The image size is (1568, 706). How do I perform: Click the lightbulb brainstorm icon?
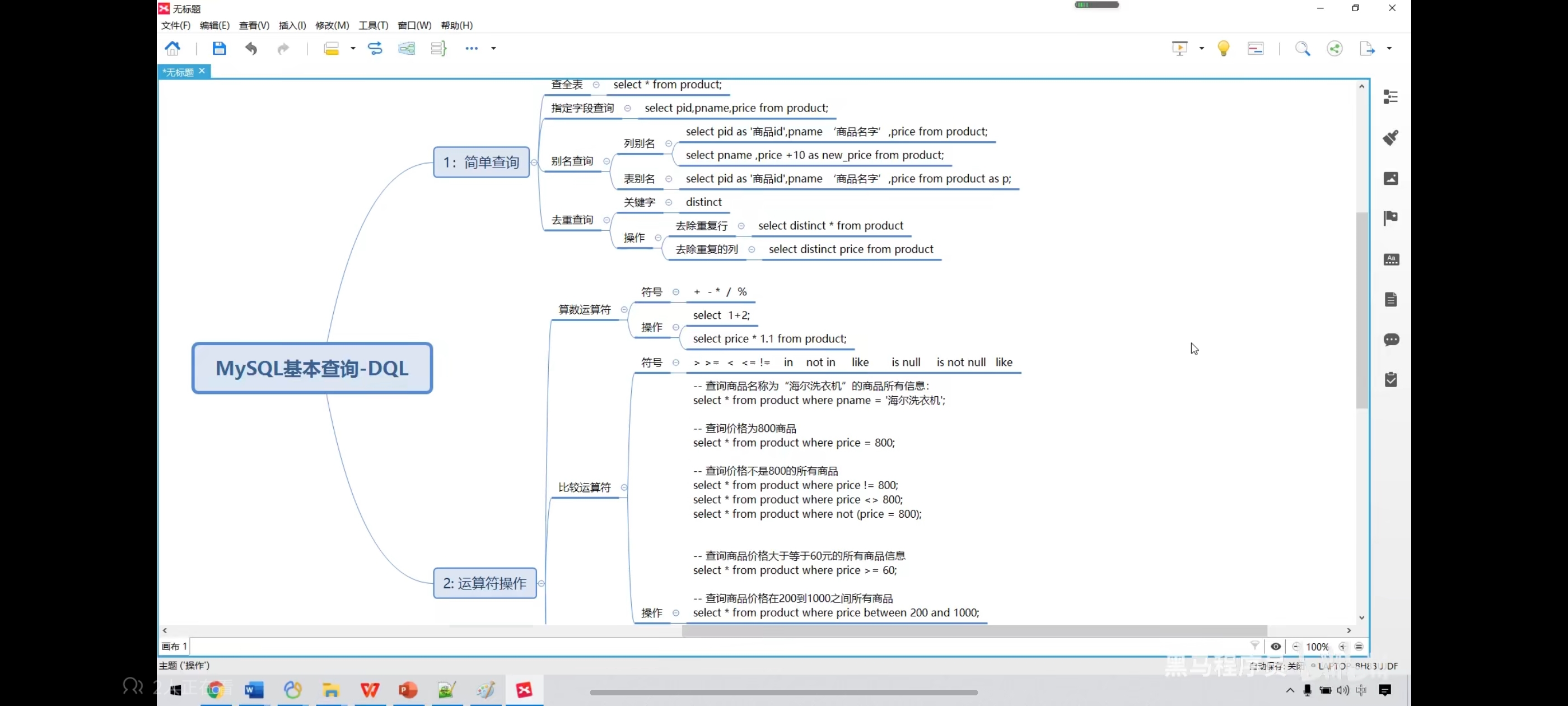point(1223,48)
